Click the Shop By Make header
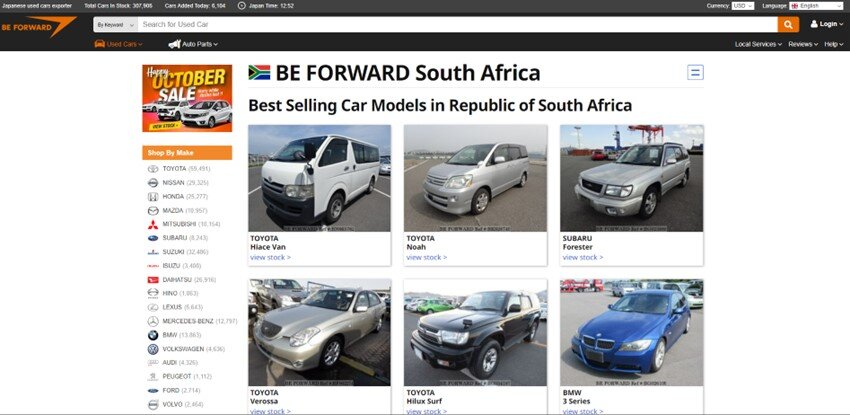The width and height of the screenshot is (850, 415). (x=187, y=153)
